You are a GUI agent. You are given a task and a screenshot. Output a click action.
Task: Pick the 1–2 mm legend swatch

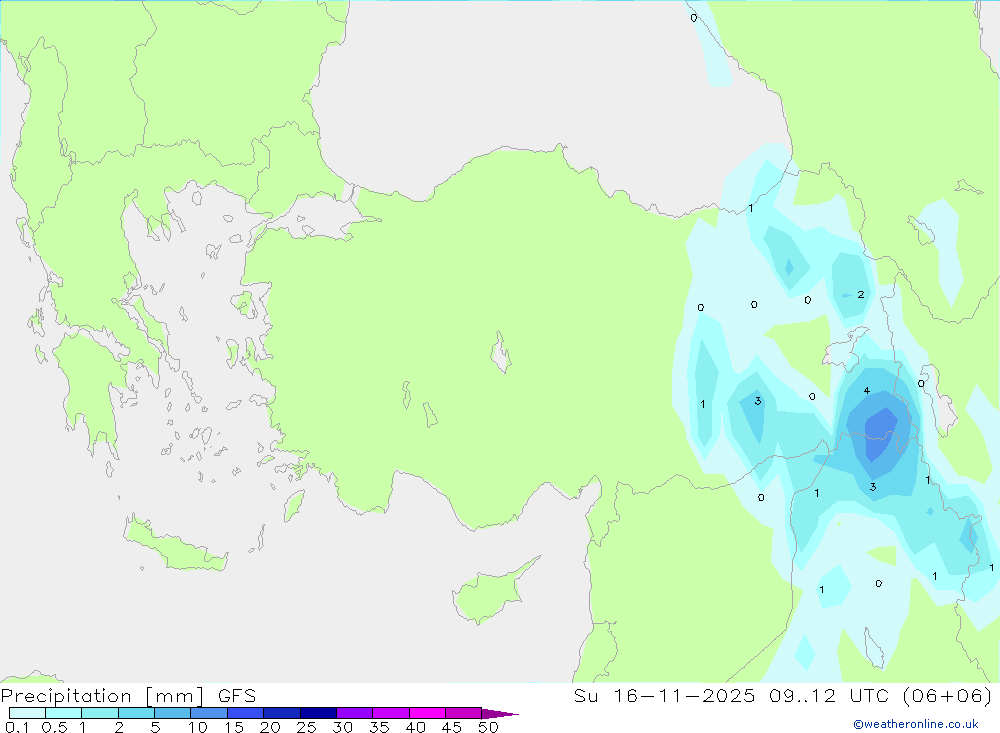[x=99, y=713]
